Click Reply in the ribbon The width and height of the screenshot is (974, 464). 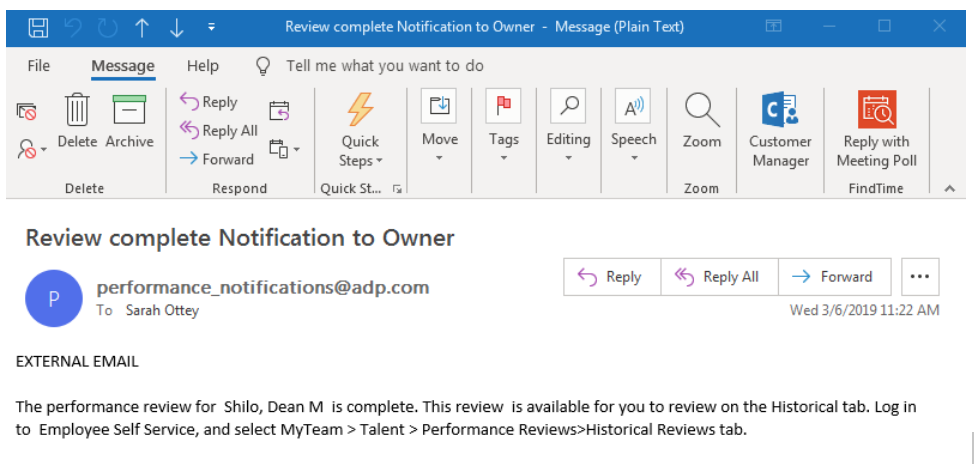click(x=208, y=102)
